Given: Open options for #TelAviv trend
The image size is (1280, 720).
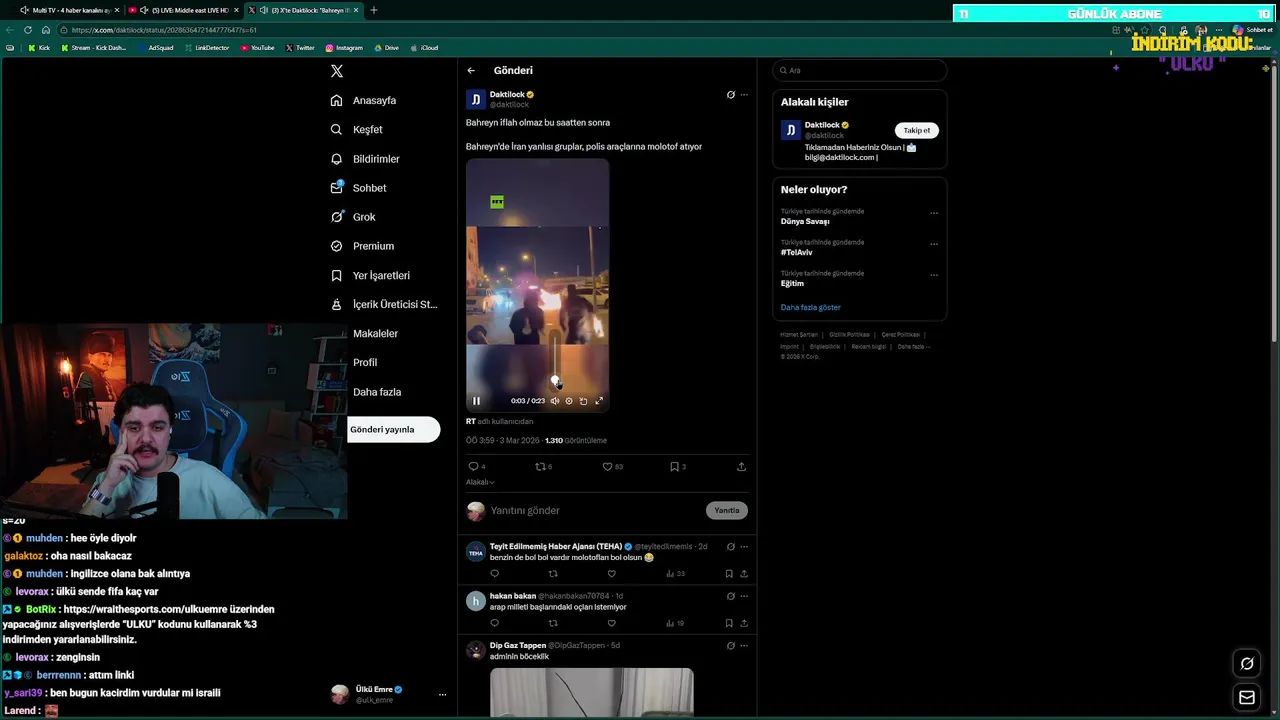Looking at the screenshot, I should [x=934, y=244].
